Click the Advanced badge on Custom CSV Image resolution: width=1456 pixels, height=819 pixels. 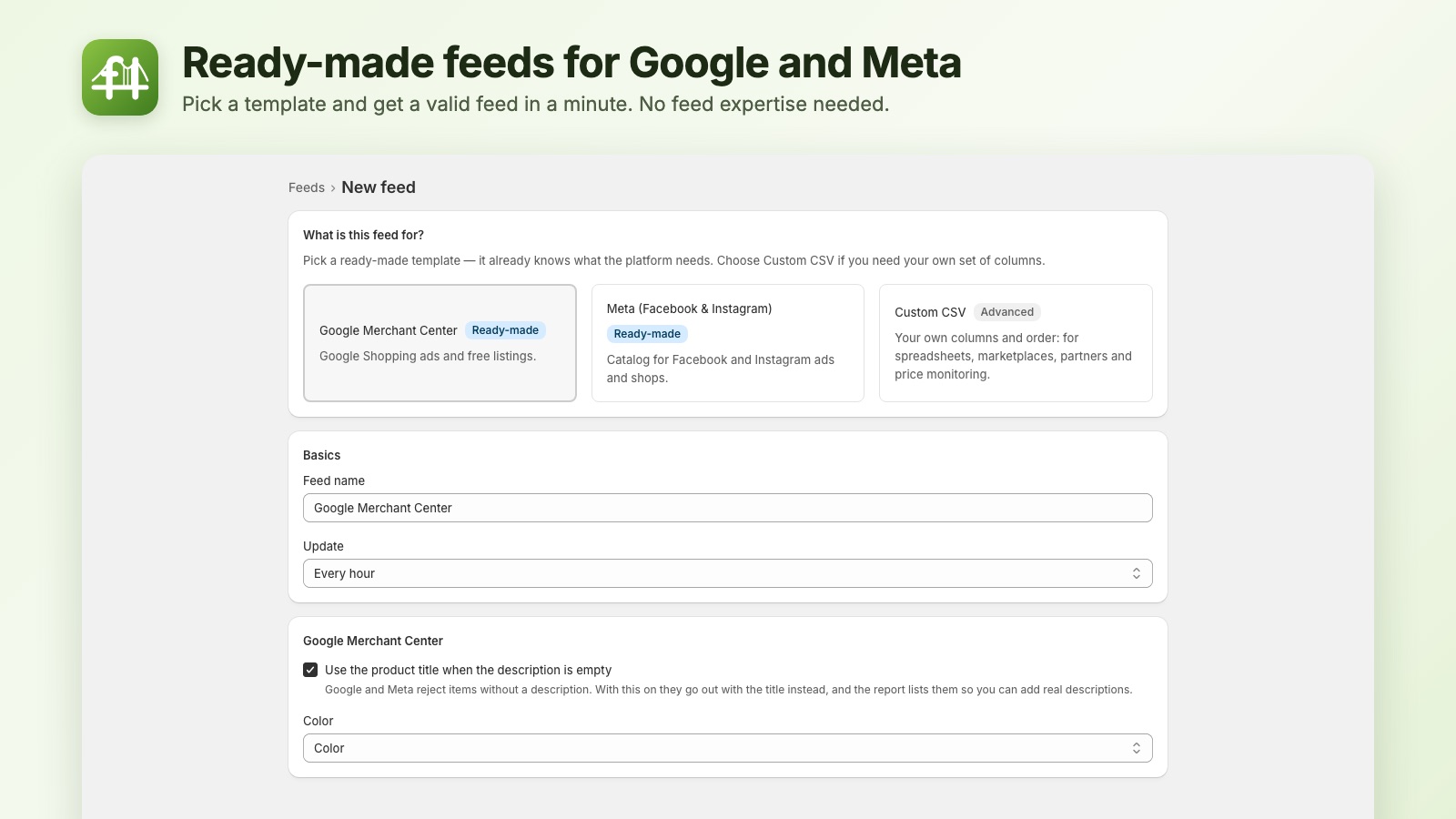pos(1007,312)
